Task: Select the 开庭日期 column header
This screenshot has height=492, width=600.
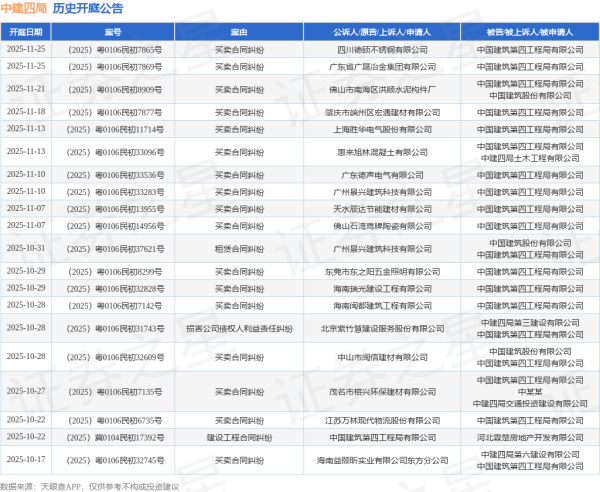Action: 25,32
